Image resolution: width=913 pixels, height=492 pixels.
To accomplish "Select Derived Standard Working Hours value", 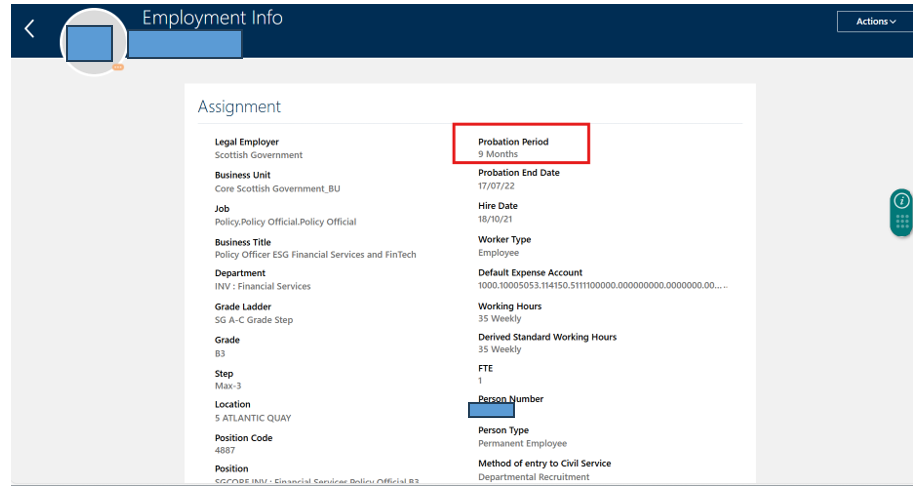I will 500,349.
